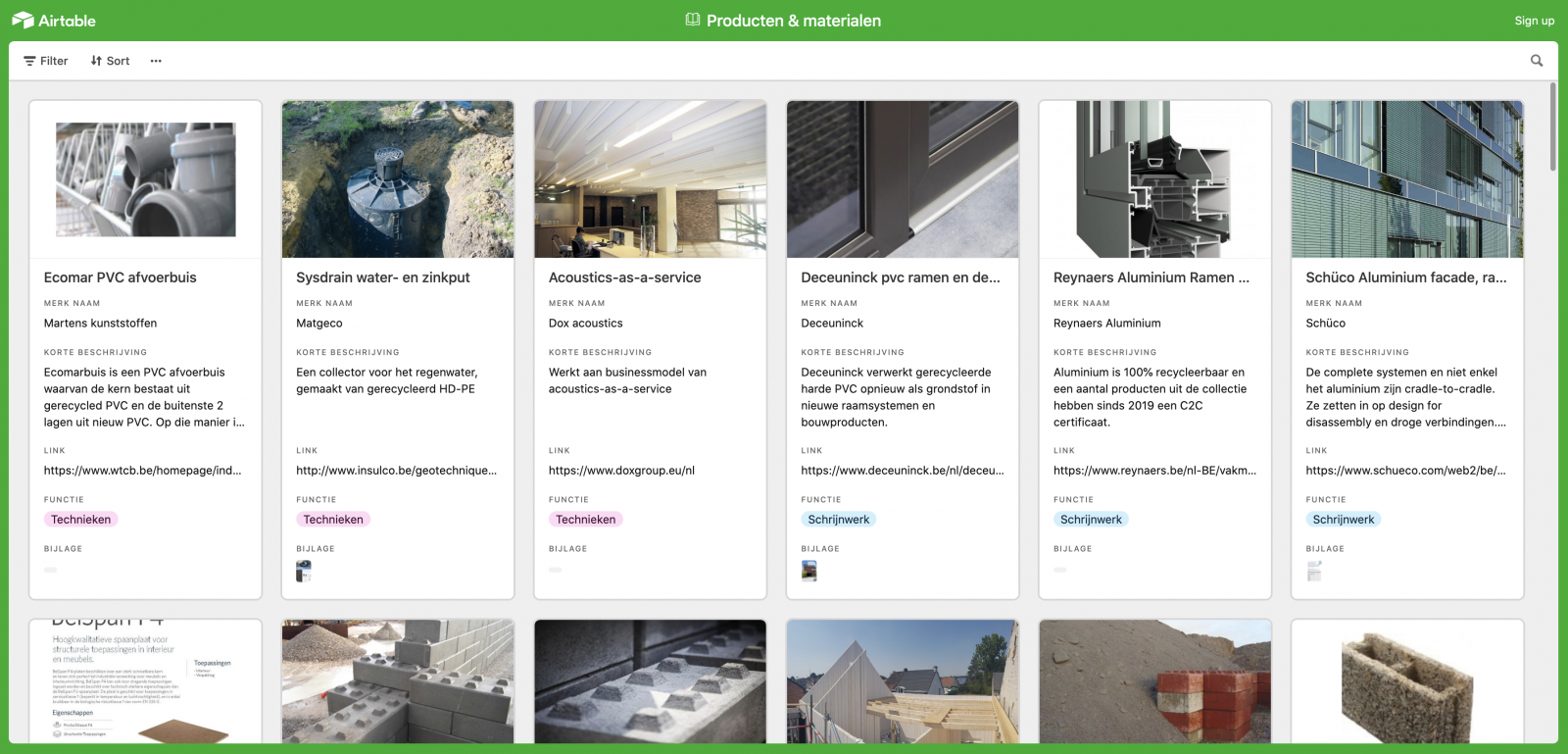Open Deceuninck attachment thumbnail under Bijlage
The width and height of the screenshot is (1568, 754).
[808, 572]
